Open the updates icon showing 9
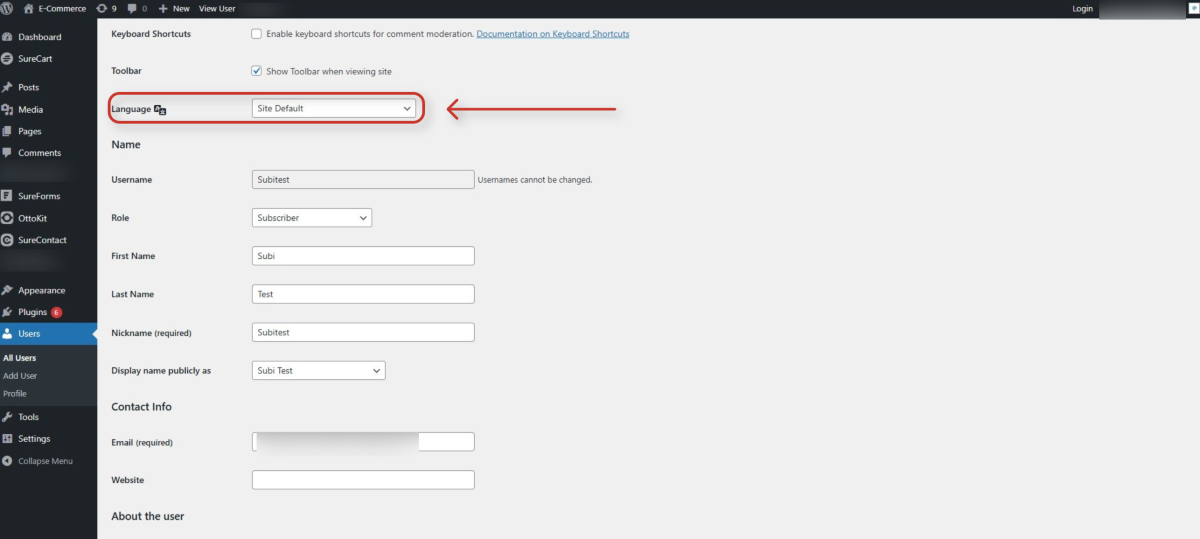This screenshot has width=1200, height=539. [x=102, y=8]
